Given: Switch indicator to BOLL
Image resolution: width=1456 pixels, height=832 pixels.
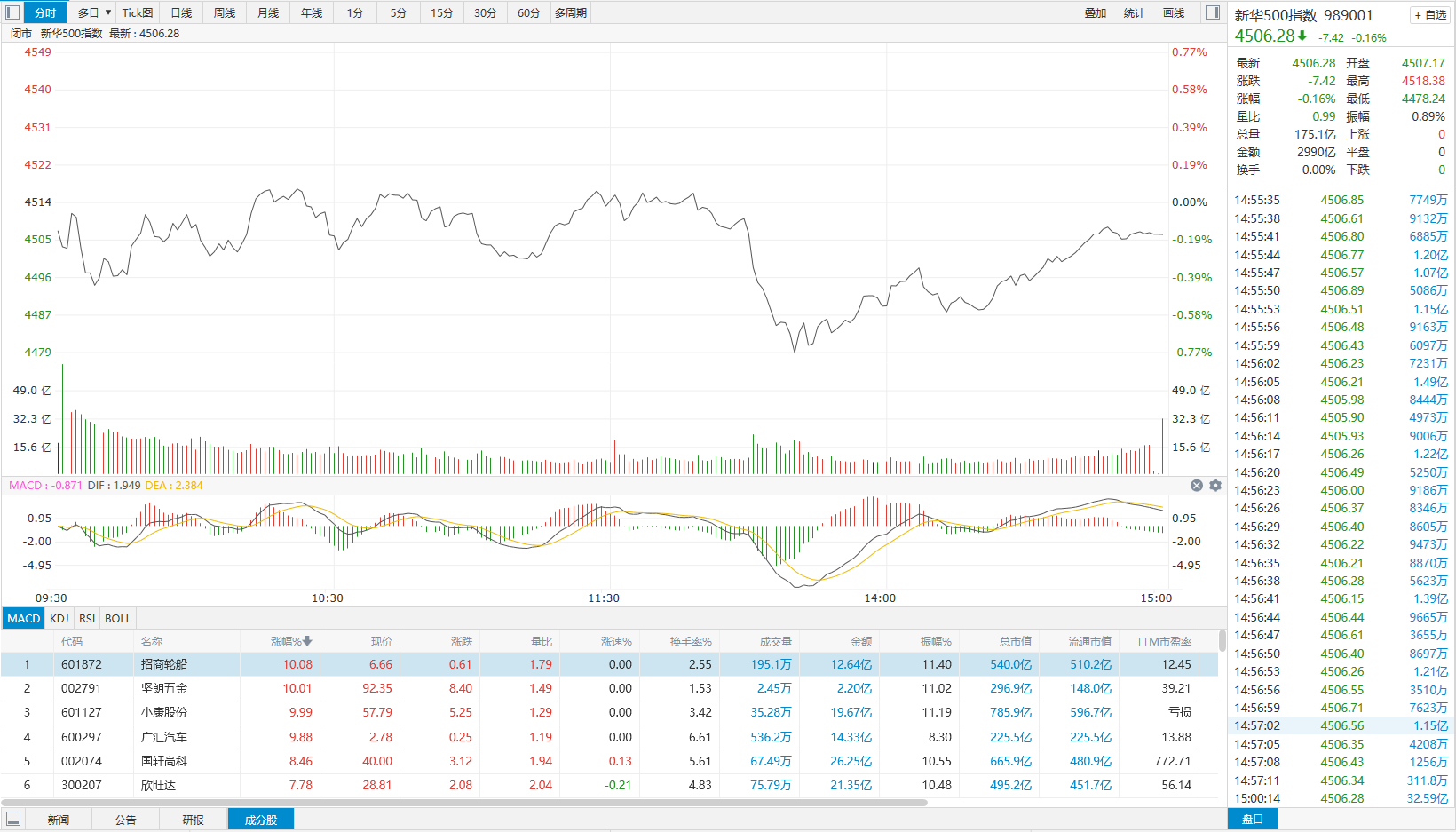Looking at the screenshot, I should [x=117, y=618].
